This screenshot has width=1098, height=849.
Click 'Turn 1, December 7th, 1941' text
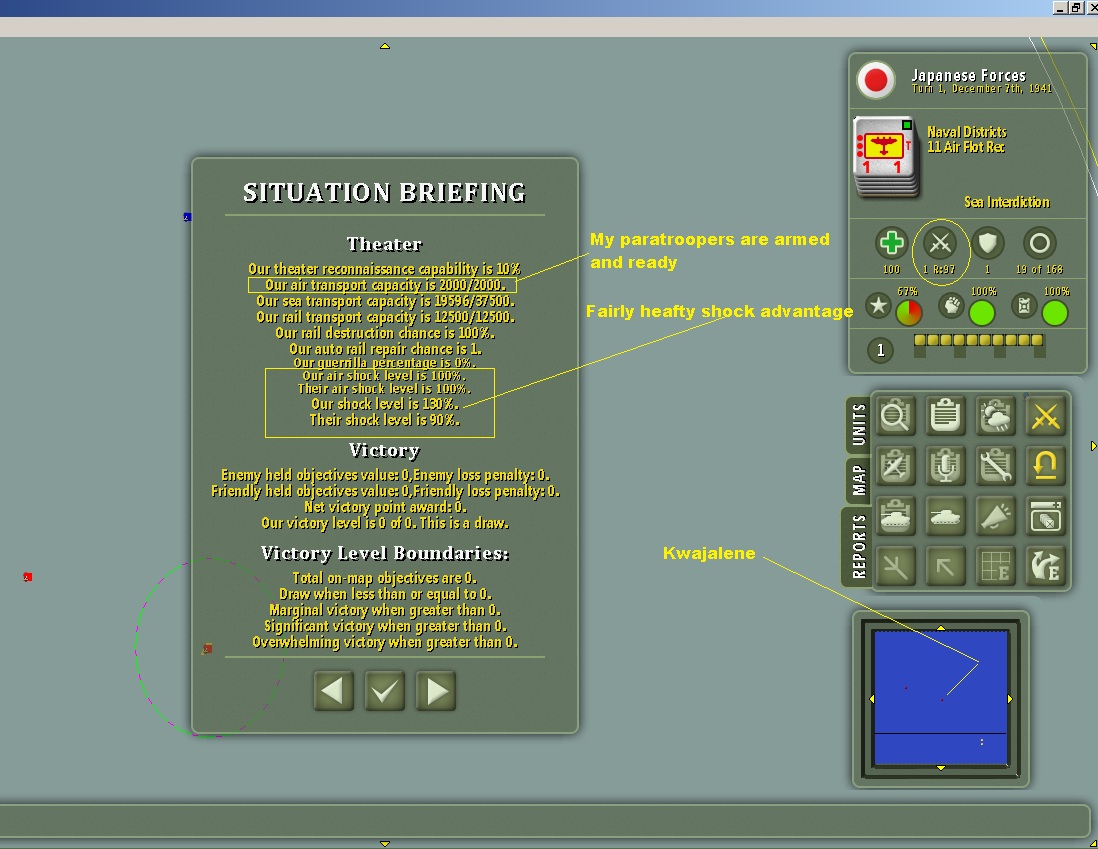pos(981,89)
